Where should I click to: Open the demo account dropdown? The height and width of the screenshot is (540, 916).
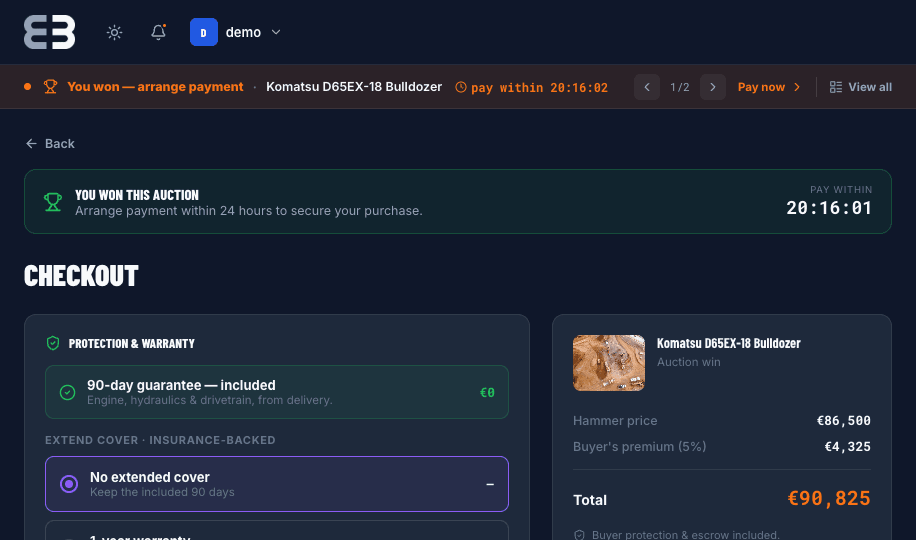pyautogui.click(x=236, y=32)
